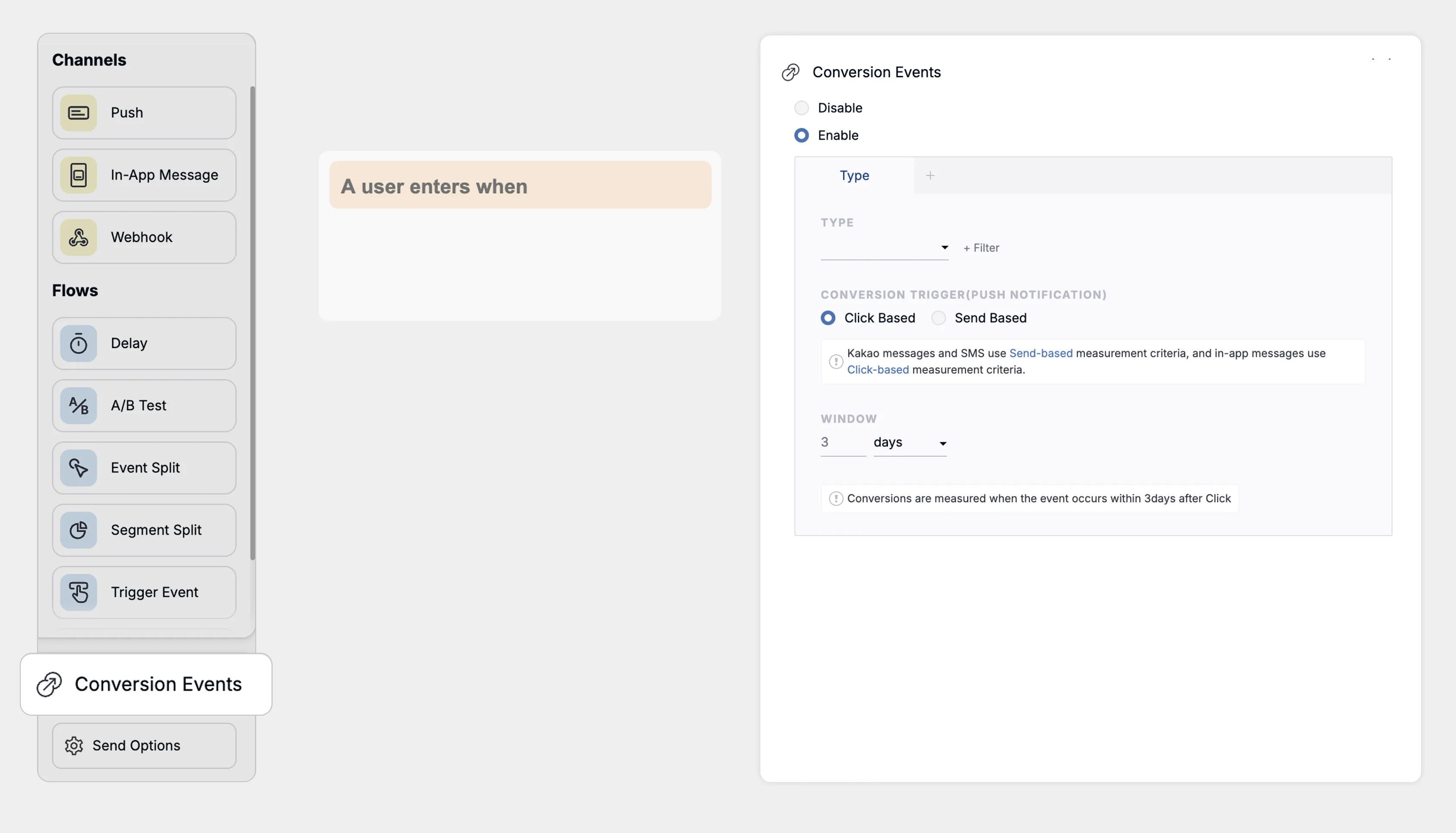
Task: Select the Enable radio button
Action: (801, 135)
